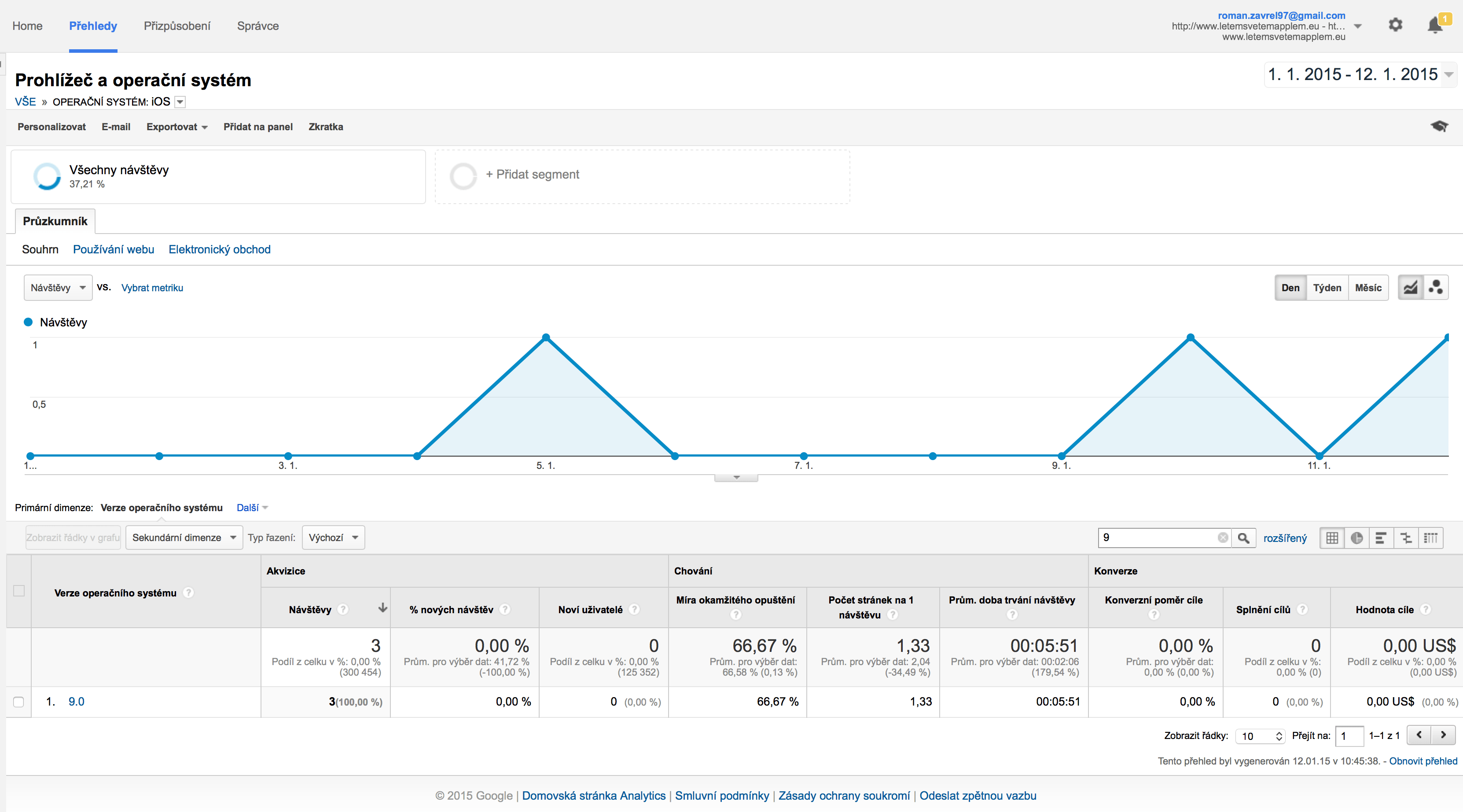Click the 5. 1. data point on graph
This screenshot has height=812, width=1463.
pyautogui.click(x=546, y=338)
